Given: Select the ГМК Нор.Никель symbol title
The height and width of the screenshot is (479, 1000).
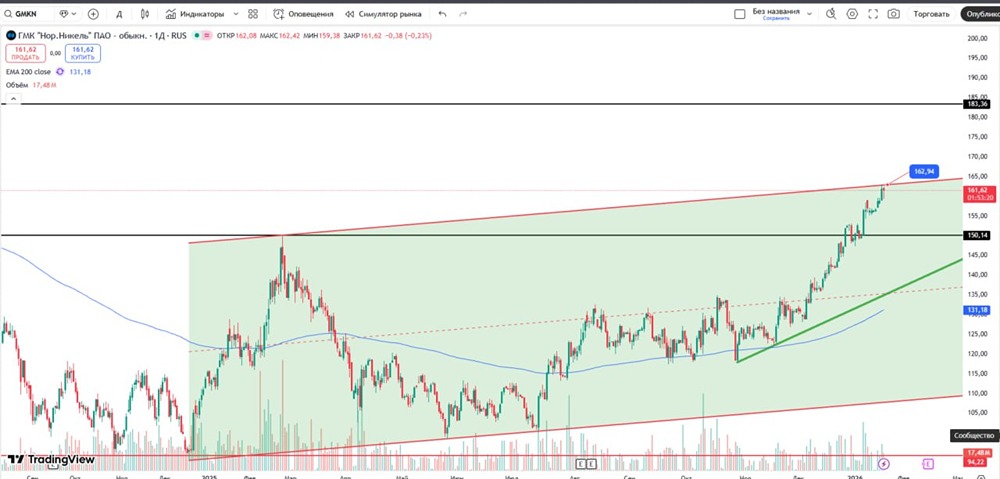Looking at the screenshot, I should 104,36.
